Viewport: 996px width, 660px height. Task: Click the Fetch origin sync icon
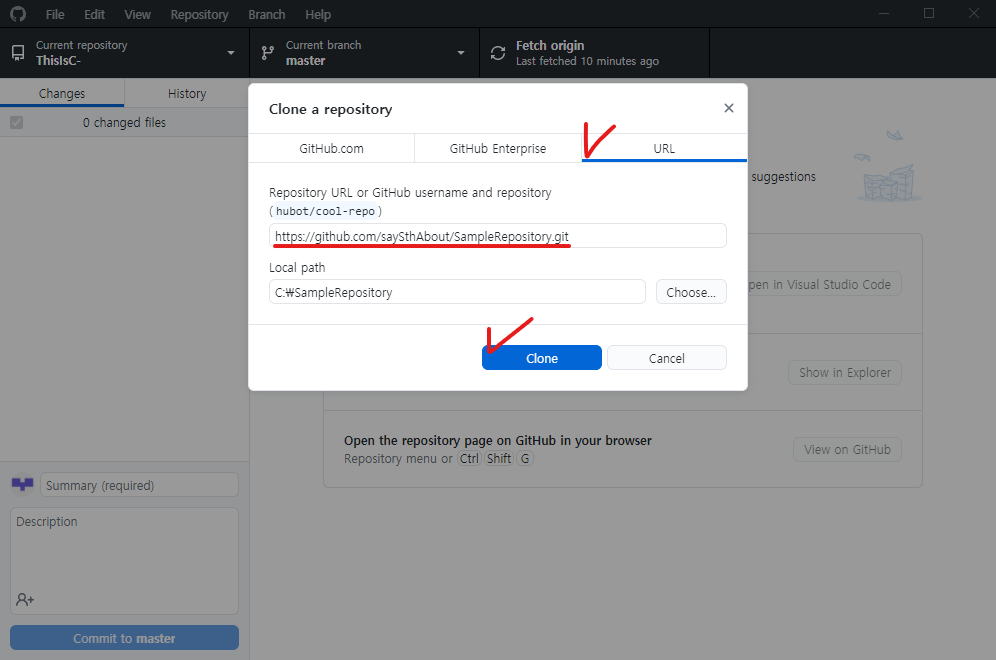pos(498,53)
